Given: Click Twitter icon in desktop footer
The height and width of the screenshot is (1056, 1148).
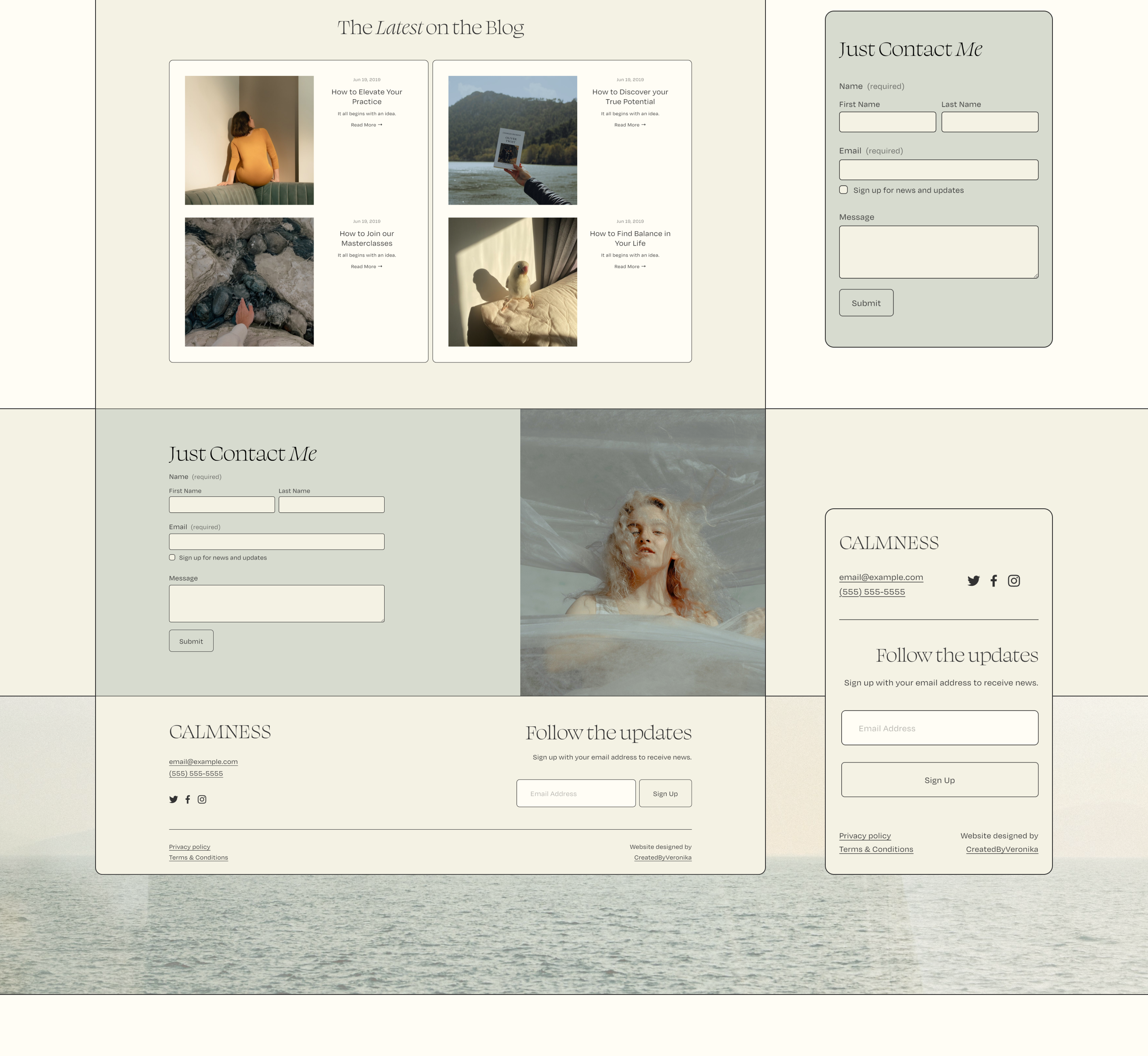Looking at the screenshot, I should 174,799.
